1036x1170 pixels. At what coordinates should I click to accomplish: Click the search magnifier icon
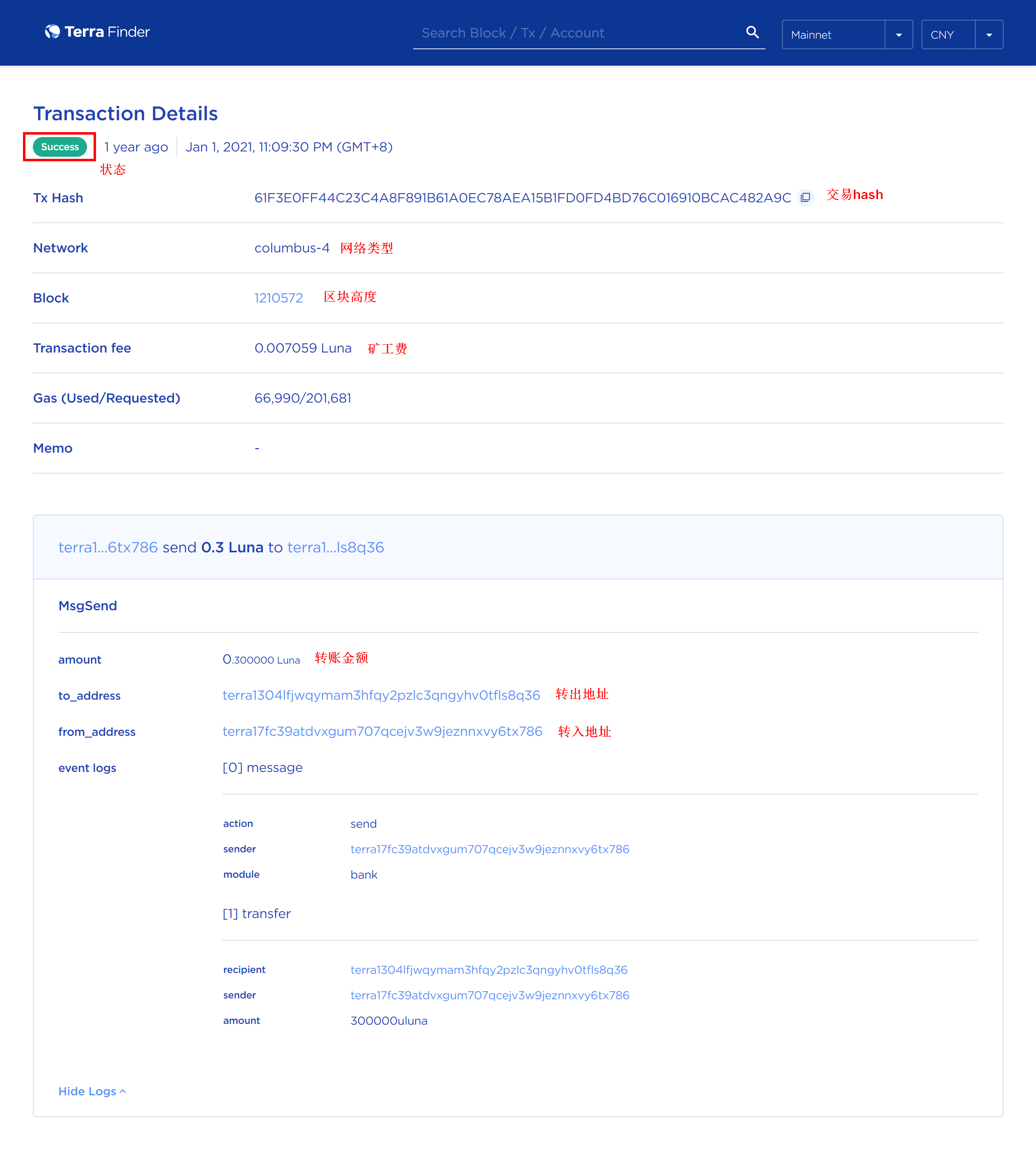coord(752,33)
